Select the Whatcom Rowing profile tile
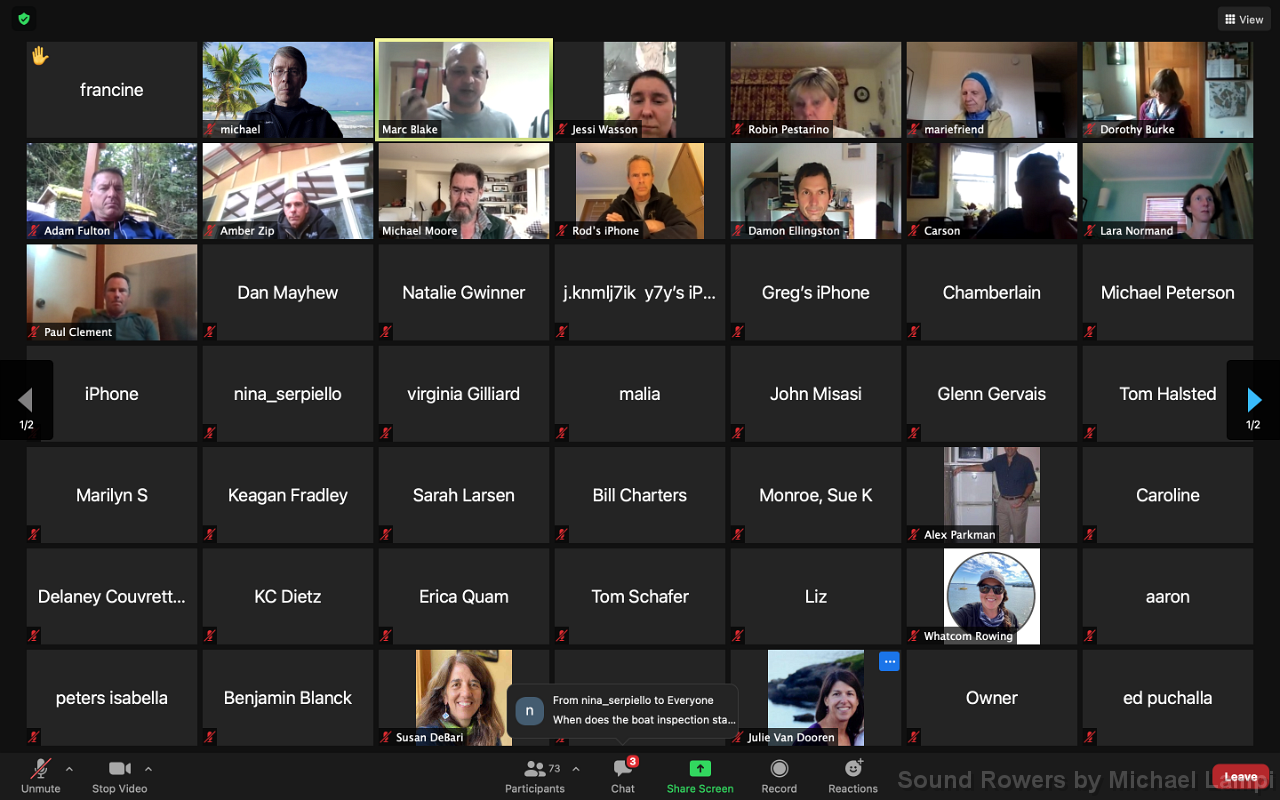The height and width of the screenshot is (800, 1280). click(x=992, y=596)
